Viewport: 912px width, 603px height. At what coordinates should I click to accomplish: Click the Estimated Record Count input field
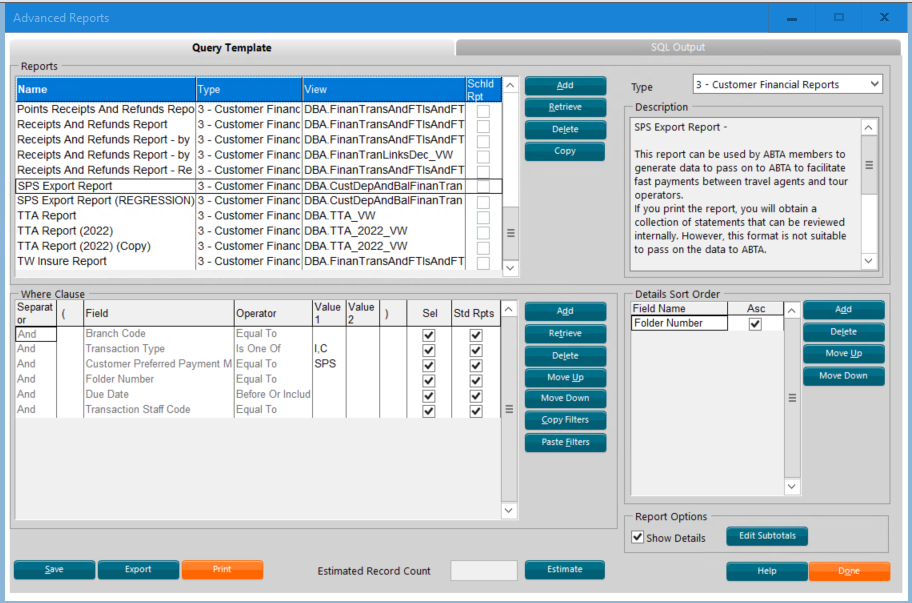coord(483,570)
